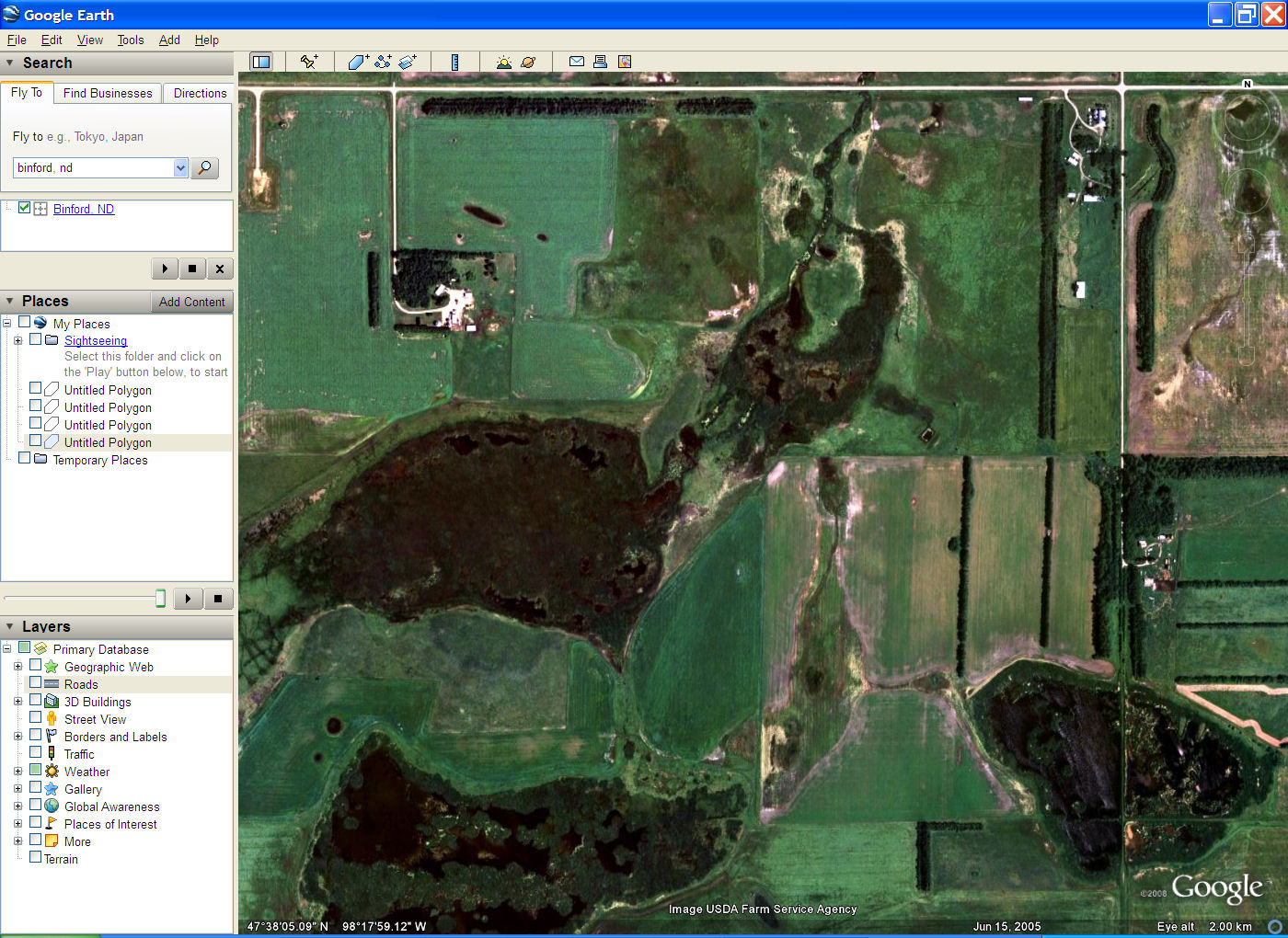Add a path with the toolbar tool

point(383,62)
